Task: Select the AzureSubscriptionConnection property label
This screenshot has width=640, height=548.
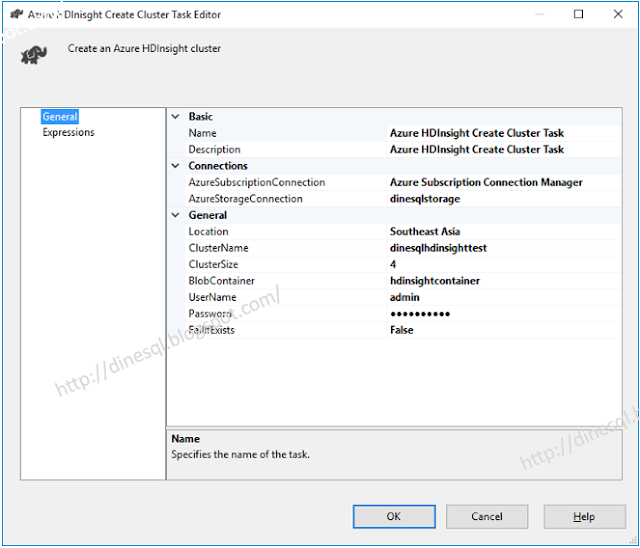Action: coord(257,182)
